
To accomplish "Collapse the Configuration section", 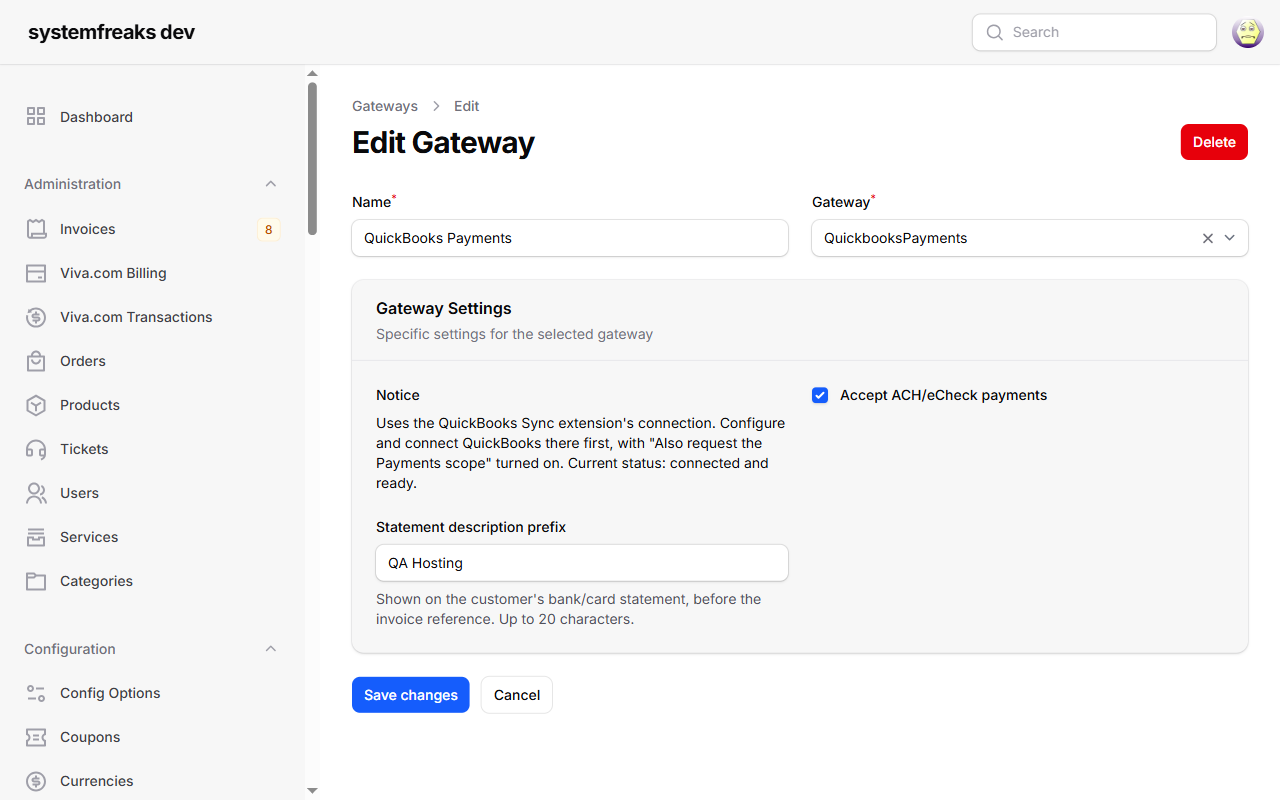I will click(x=270, y=649).
